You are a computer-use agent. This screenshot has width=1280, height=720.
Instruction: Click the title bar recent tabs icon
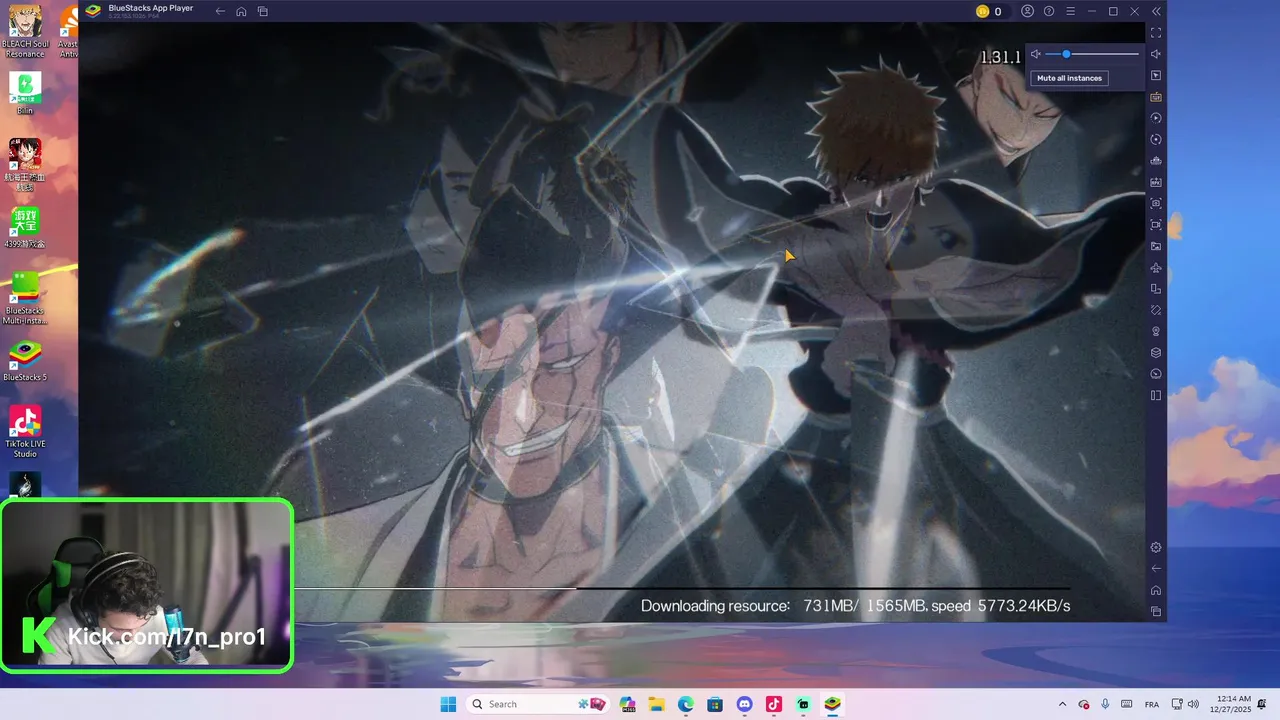263,11
